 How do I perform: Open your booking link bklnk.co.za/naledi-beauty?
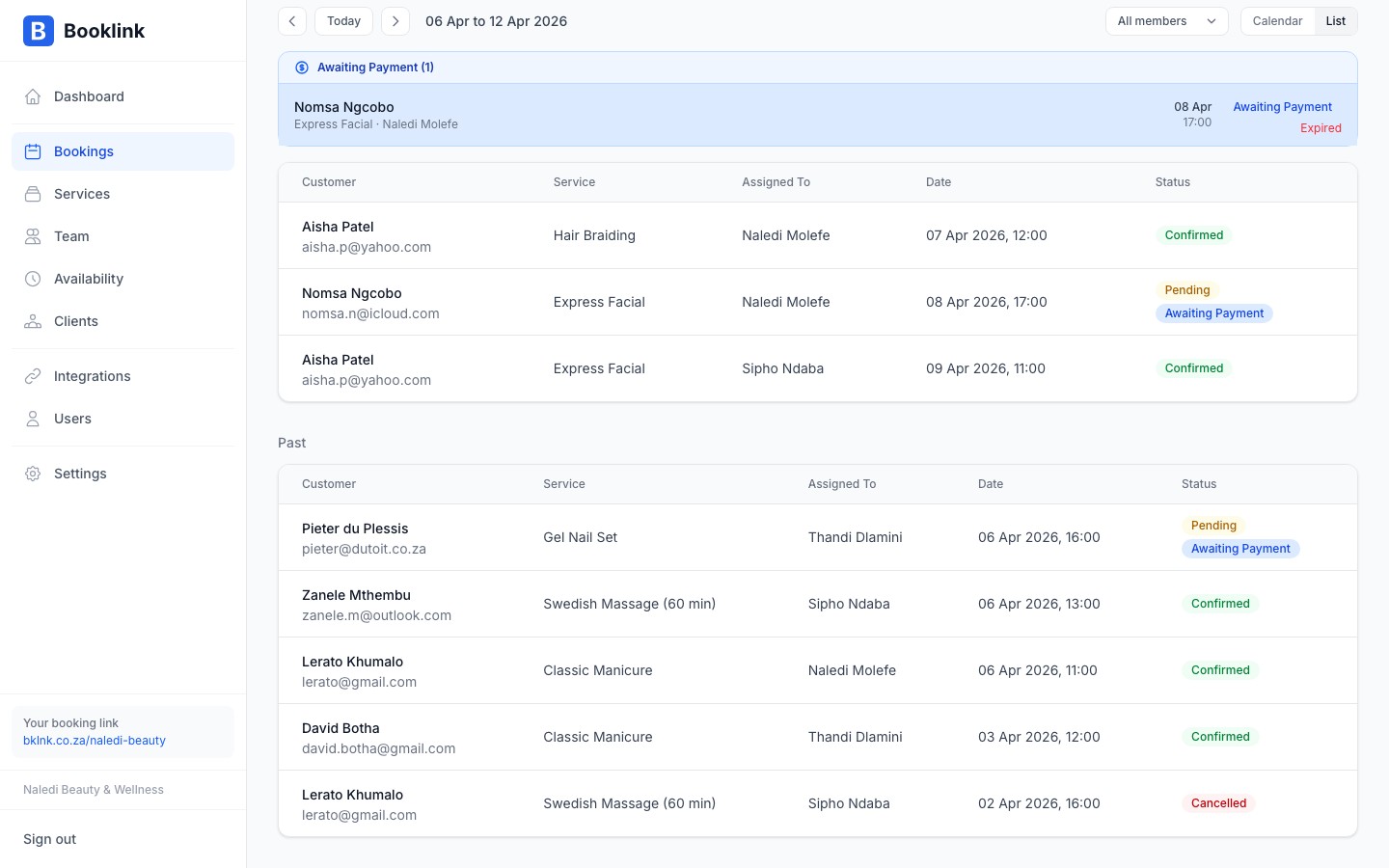[95, 741]
